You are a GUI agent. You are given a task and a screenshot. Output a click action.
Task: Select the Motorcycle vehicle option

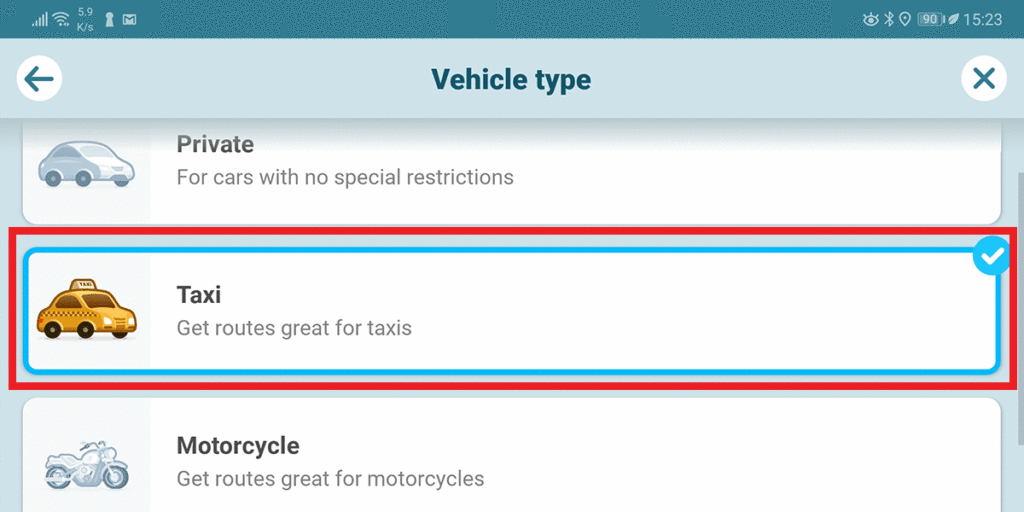511,455
